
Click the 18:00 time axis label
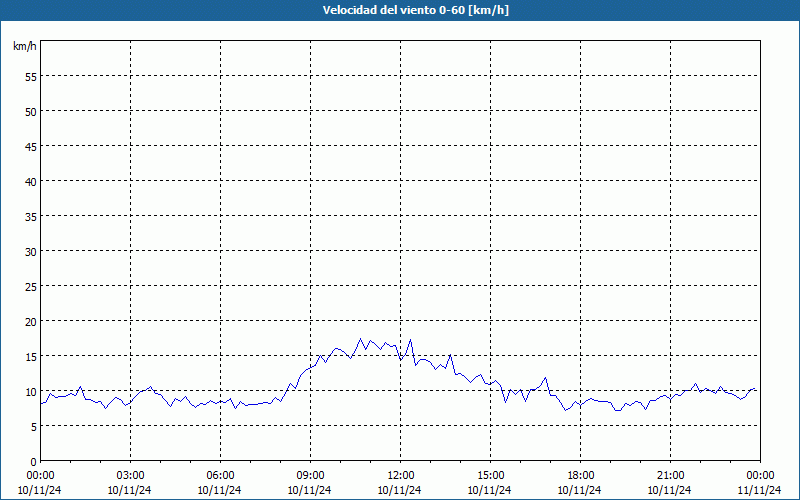[580, 475]
